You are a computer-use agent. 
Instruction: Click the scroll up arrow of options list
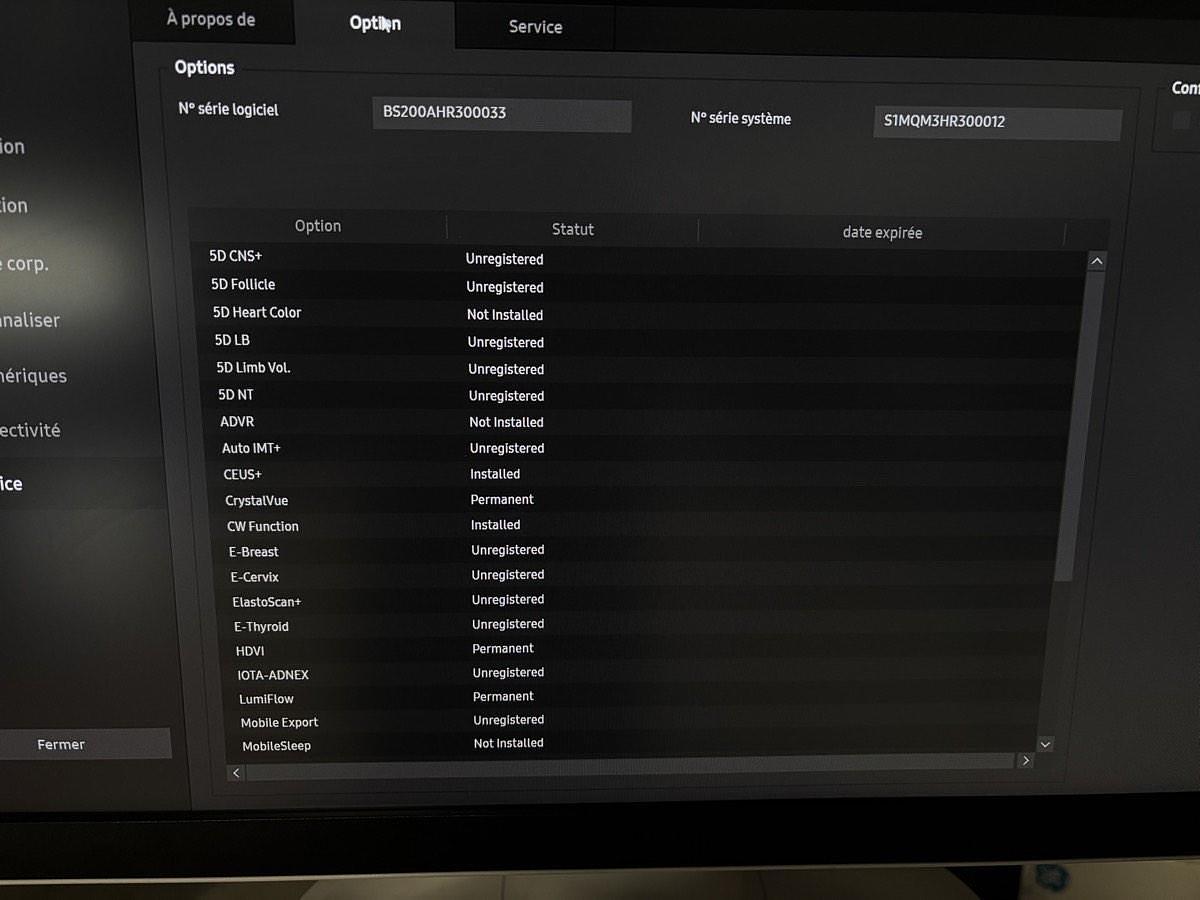pyautogui.click(x=1096, y=262)
